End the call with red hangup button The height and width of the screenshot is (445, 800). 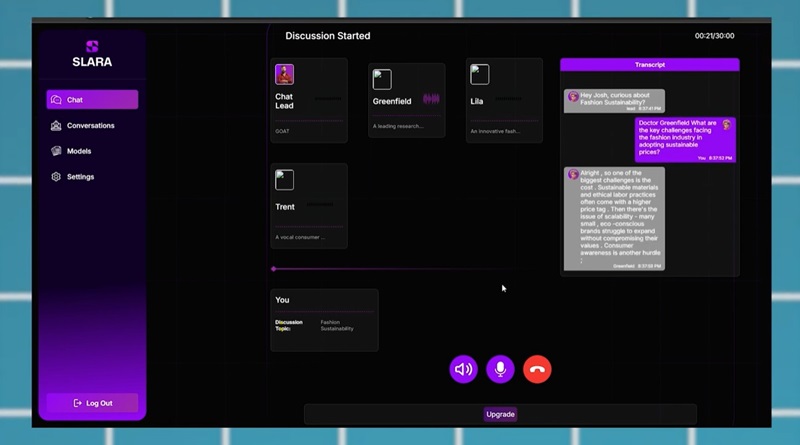[537, 369]
